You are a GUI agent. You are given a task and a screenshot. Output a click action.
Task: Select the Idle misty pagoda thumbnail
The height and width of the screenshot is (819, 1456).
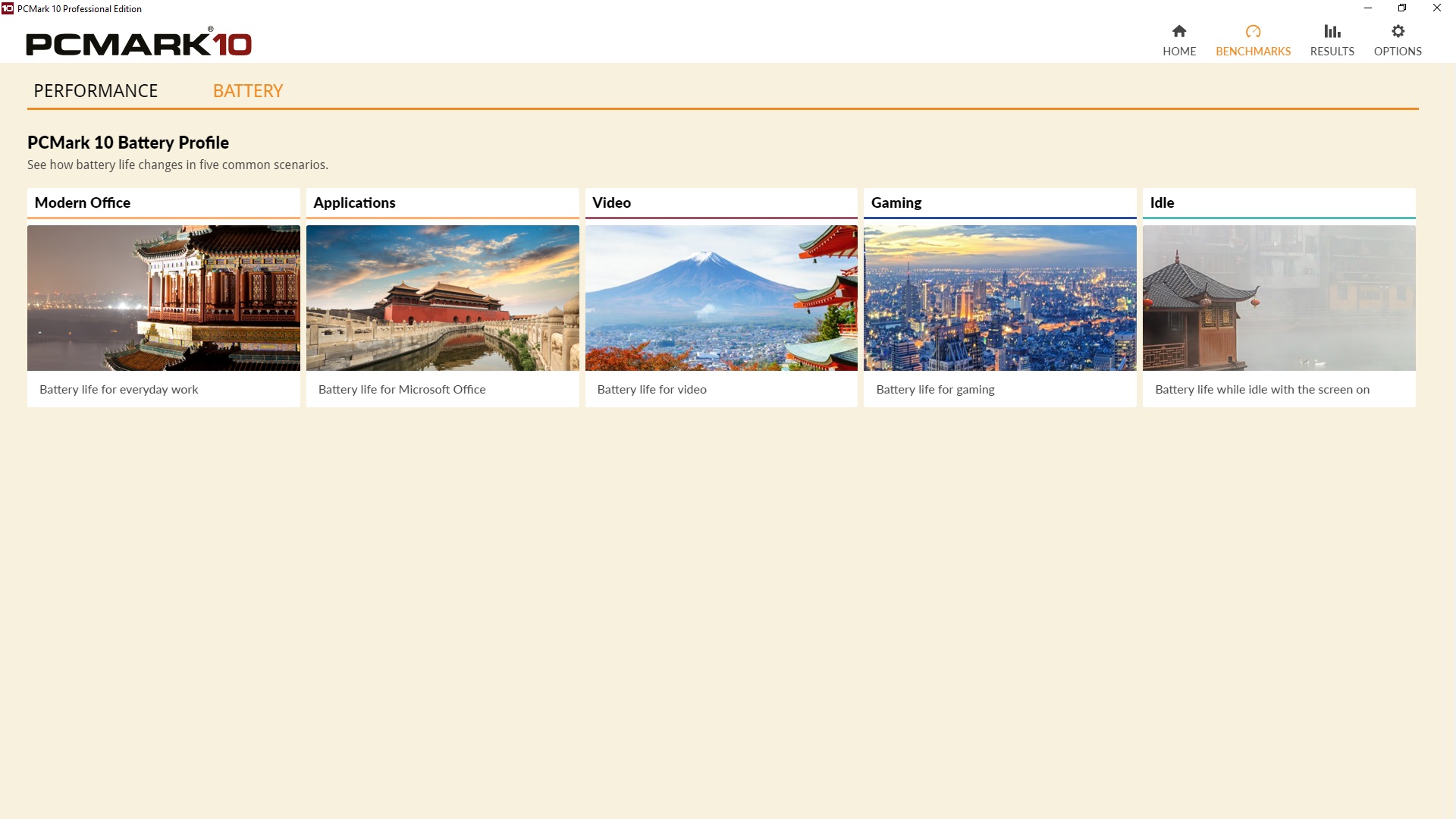1279,298
